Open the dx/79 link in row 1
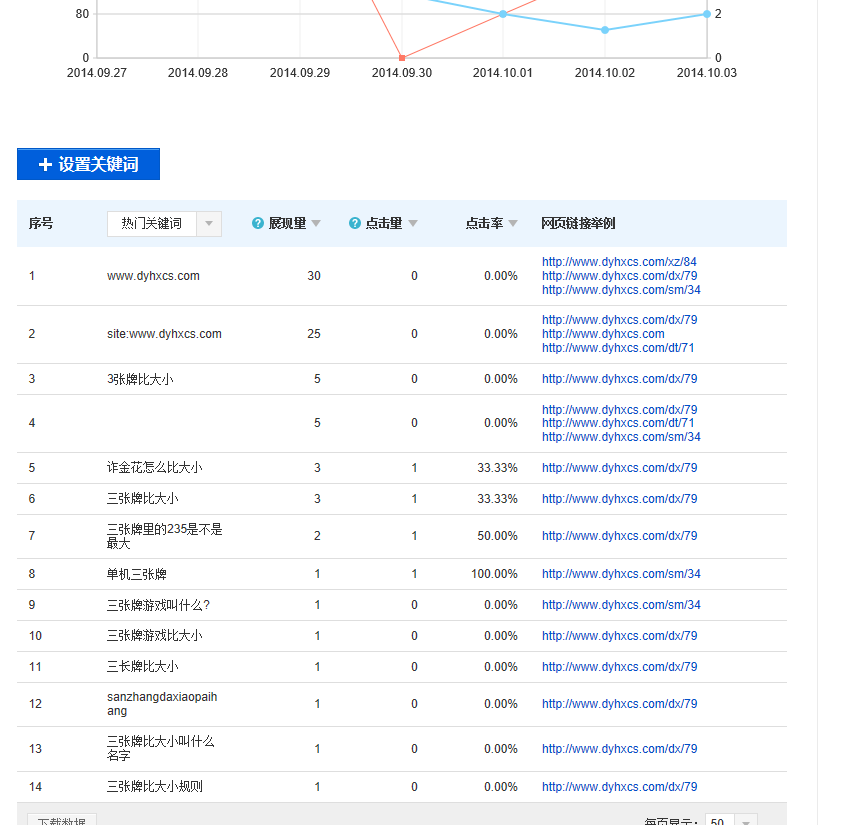Image resolution: width=859 pixels, height=825 pixels. [x=620, y=276]
